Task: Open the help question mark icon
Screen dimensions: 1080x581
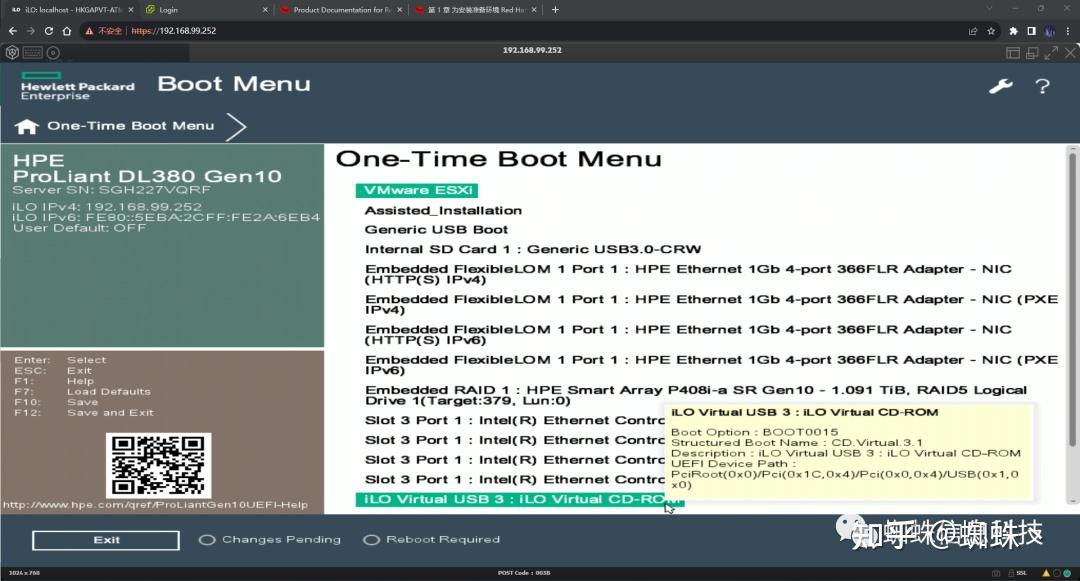Action: 1043,87
